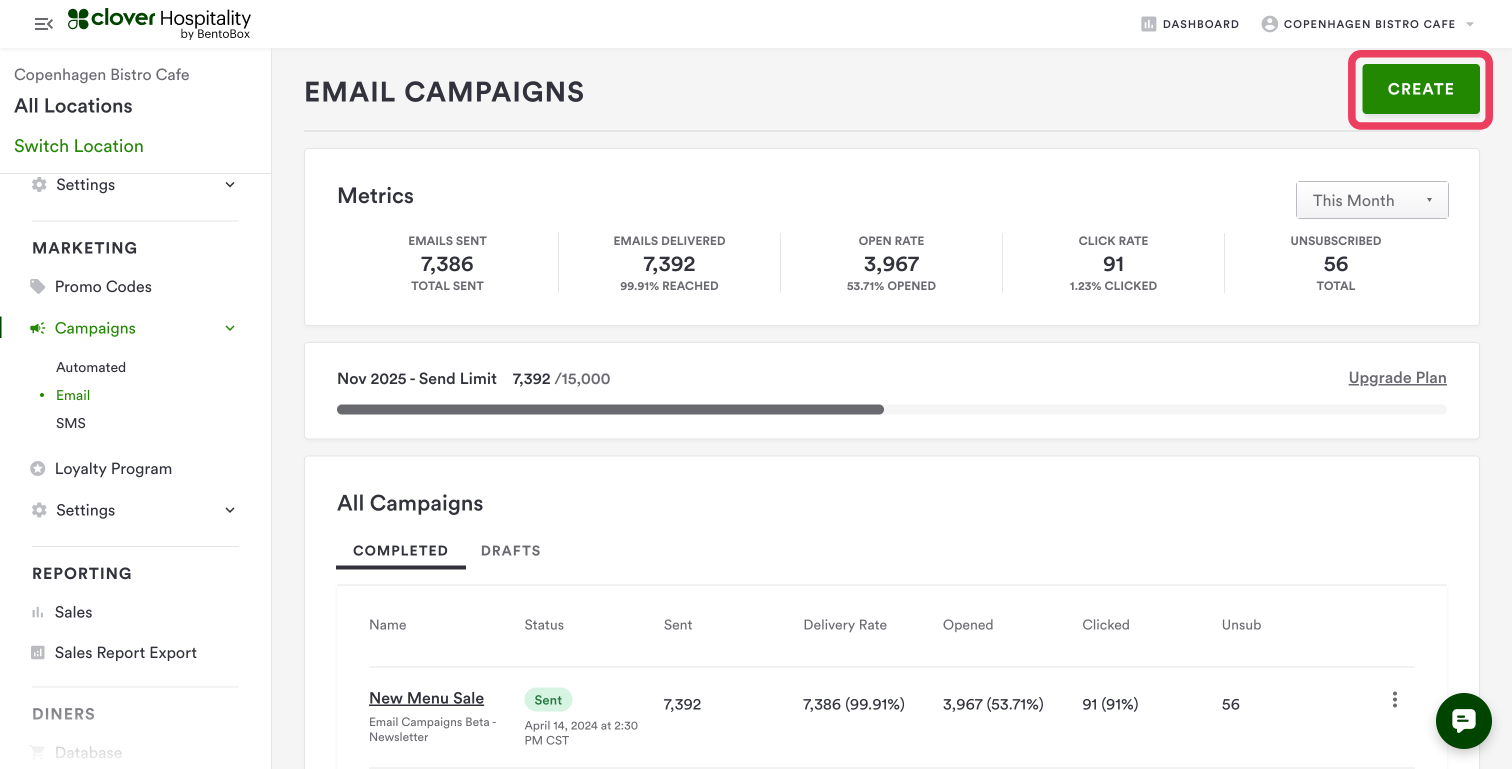The height and width of the screenshot is (769, 1512).
Task: Click the Sales Report Export icon
Action: coord(38,653)
